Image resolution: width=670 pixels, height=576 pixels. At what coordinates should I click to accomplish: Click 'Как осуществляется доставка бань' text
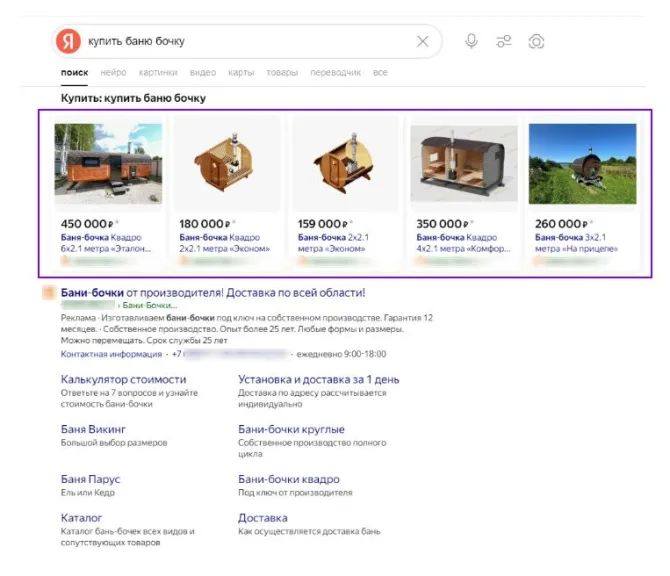(x=309, y=532)
